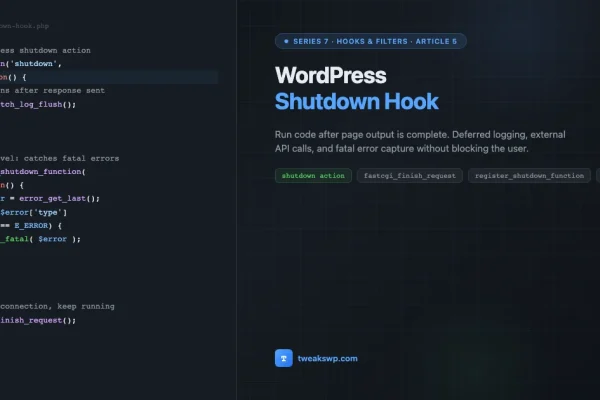This screenshot has height=400, width=600.
Task: Select the 'shutdown action' tag
Action: [x=313, y=176]
